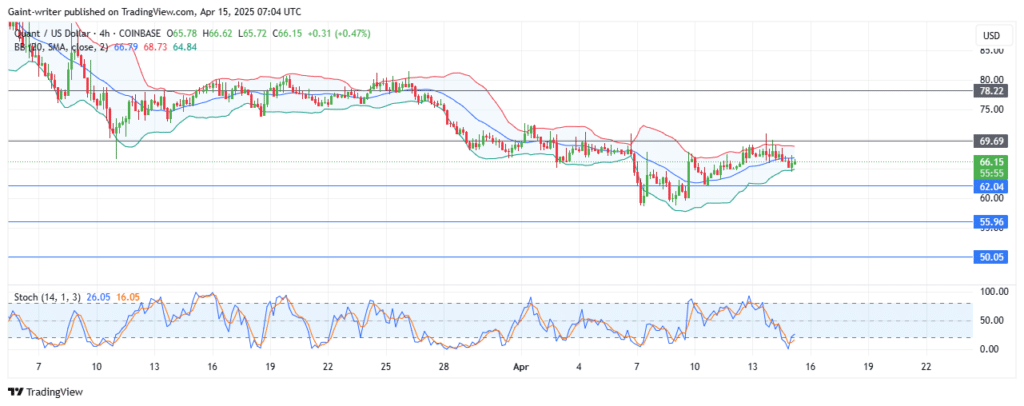Click the 0.00 stochastic axis label
1024x406 pixels.
coord(988,349)
